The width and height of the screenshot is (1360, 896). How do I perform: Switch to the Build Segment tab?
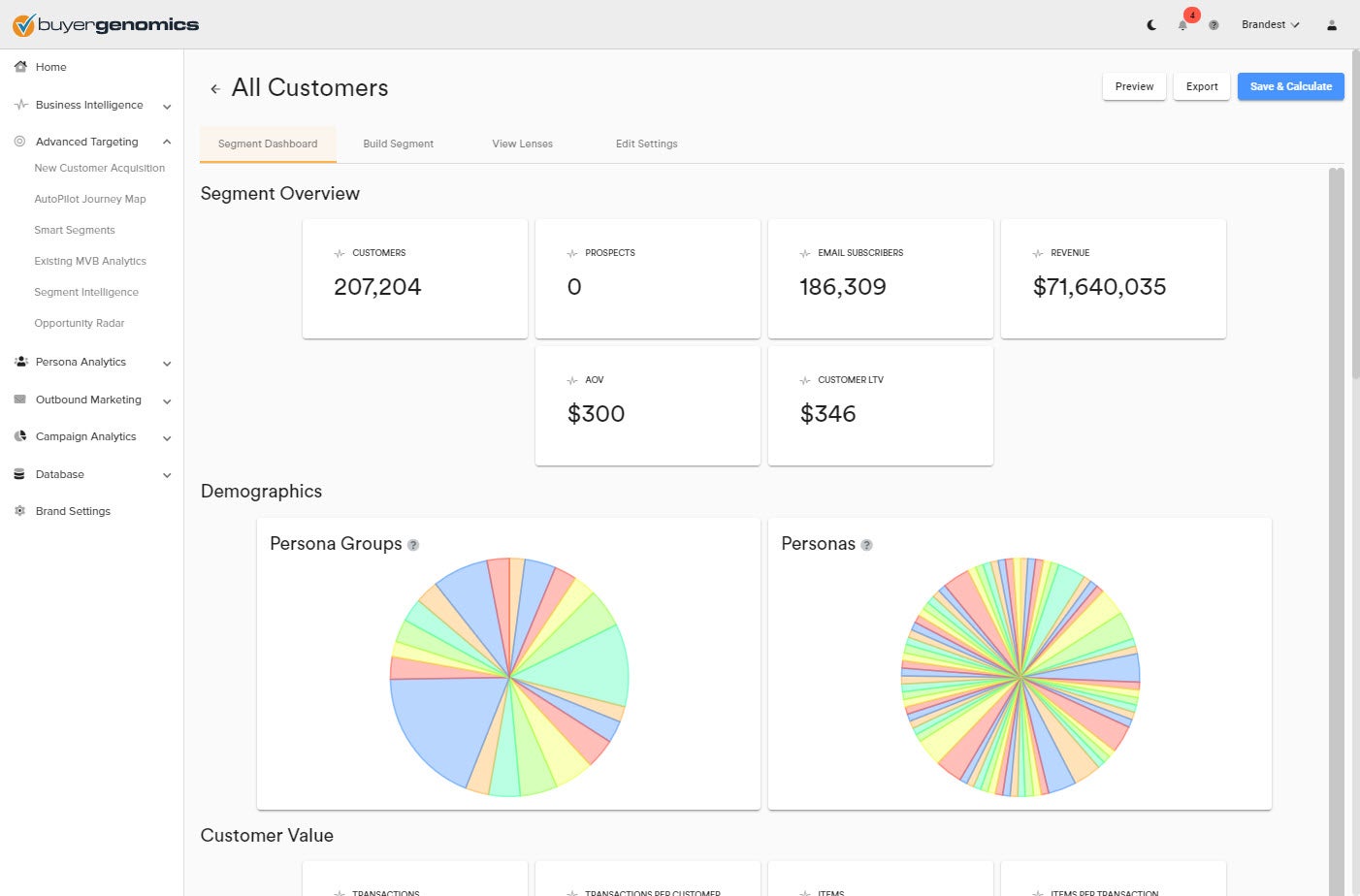point(399,144)
